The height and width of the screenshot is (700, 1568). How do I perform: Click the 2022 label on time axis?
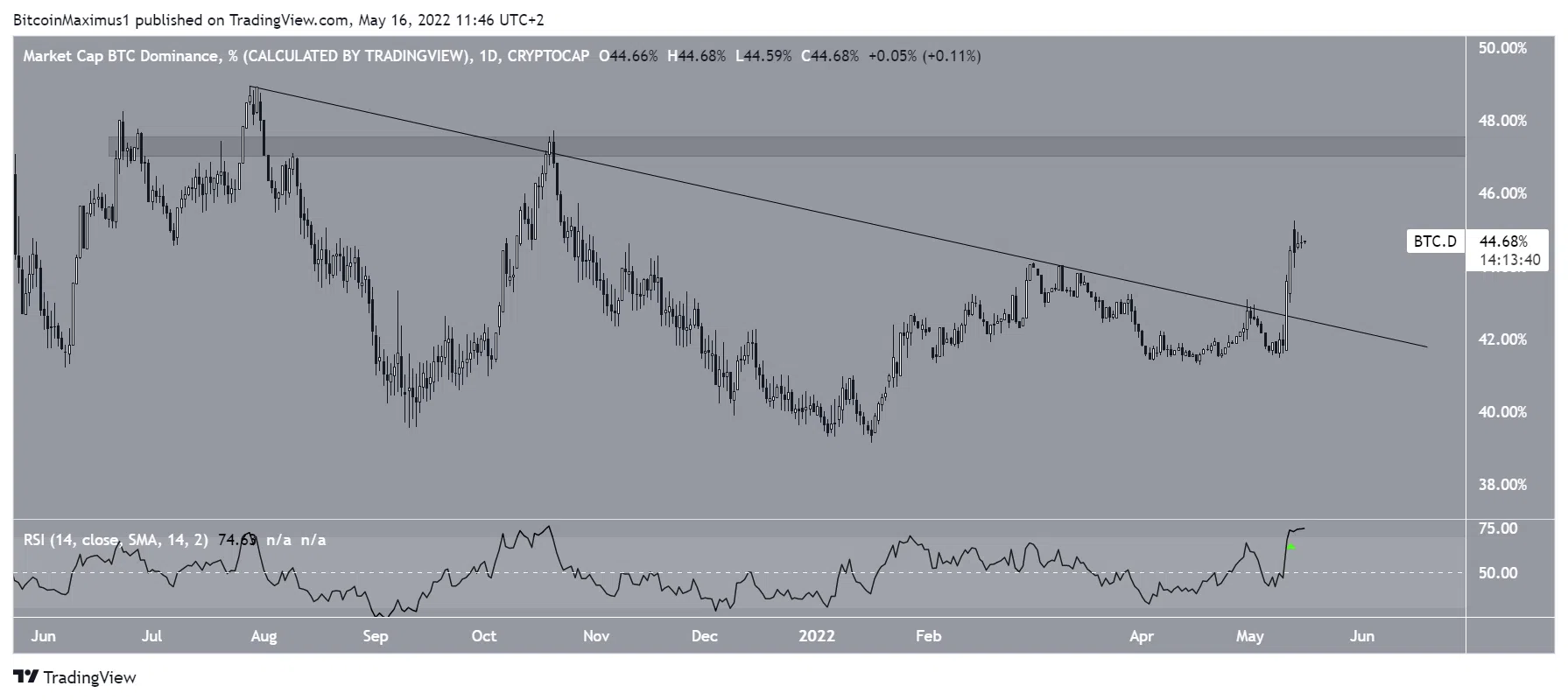[x=815, y=636]
